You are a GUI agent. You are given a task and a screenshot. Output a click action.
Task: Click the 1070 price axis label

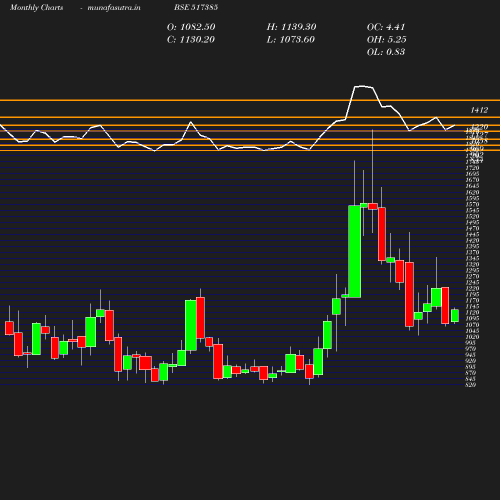tap(472, 325)
